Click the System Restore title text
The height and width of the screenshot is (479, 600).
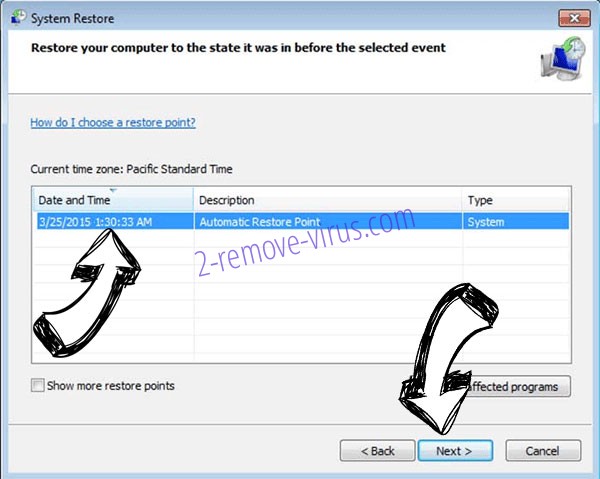point(72,18)
